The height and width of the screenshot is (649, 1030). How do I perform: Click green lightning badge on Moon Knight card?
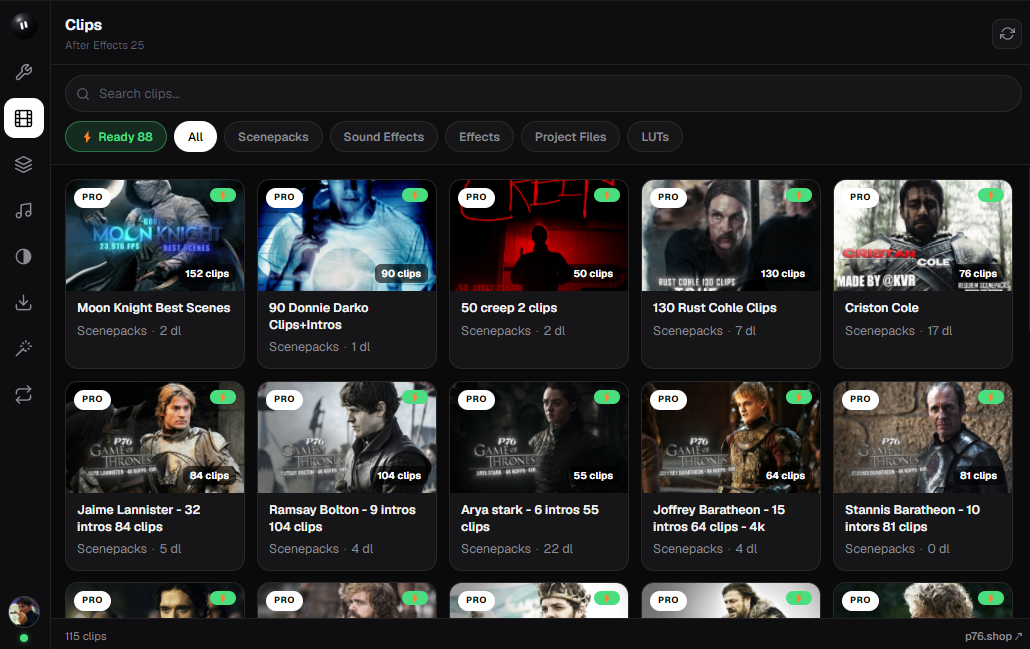[223, 195]
